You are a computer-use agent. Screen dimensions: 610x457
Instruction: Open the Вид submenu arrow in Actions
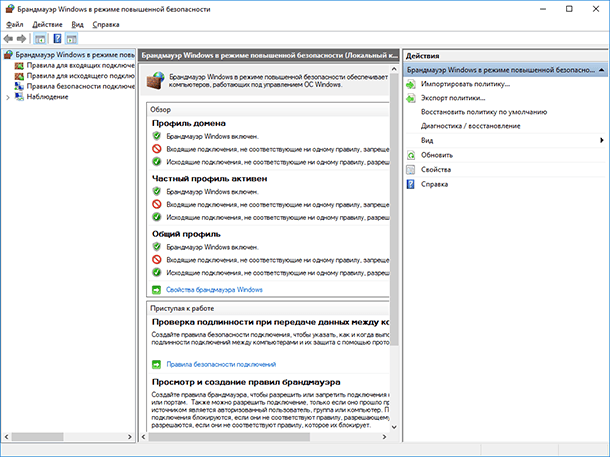(601, 140)
